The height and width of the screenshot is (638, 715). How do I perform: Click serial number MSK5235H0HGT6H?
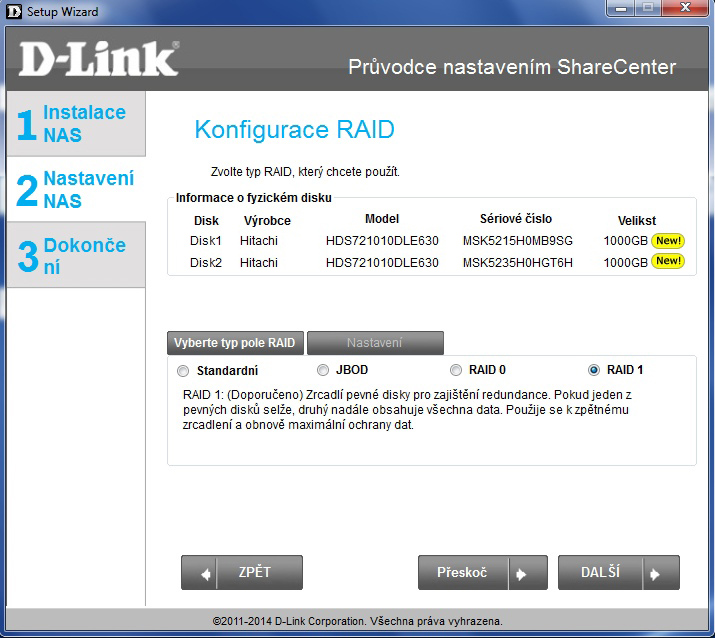tap(518, 263)
